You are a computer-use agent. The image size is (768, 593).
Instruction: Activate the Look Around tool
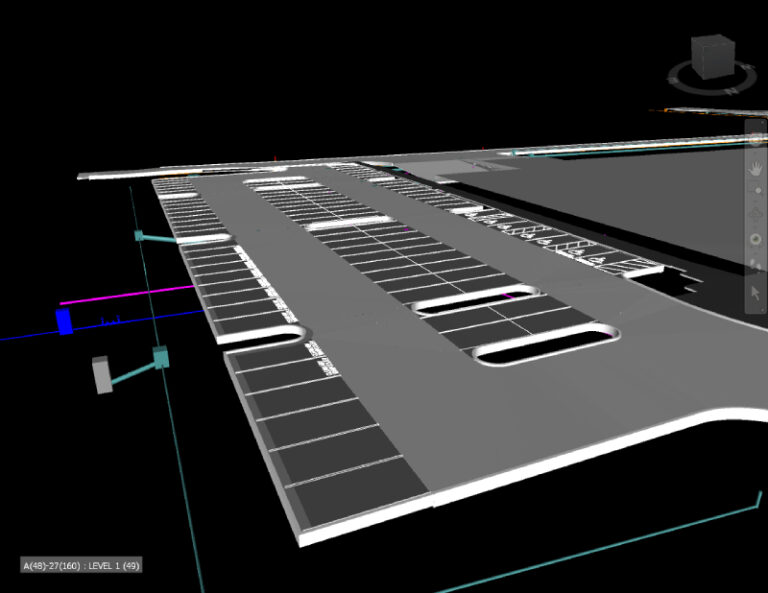coord(756,239)
